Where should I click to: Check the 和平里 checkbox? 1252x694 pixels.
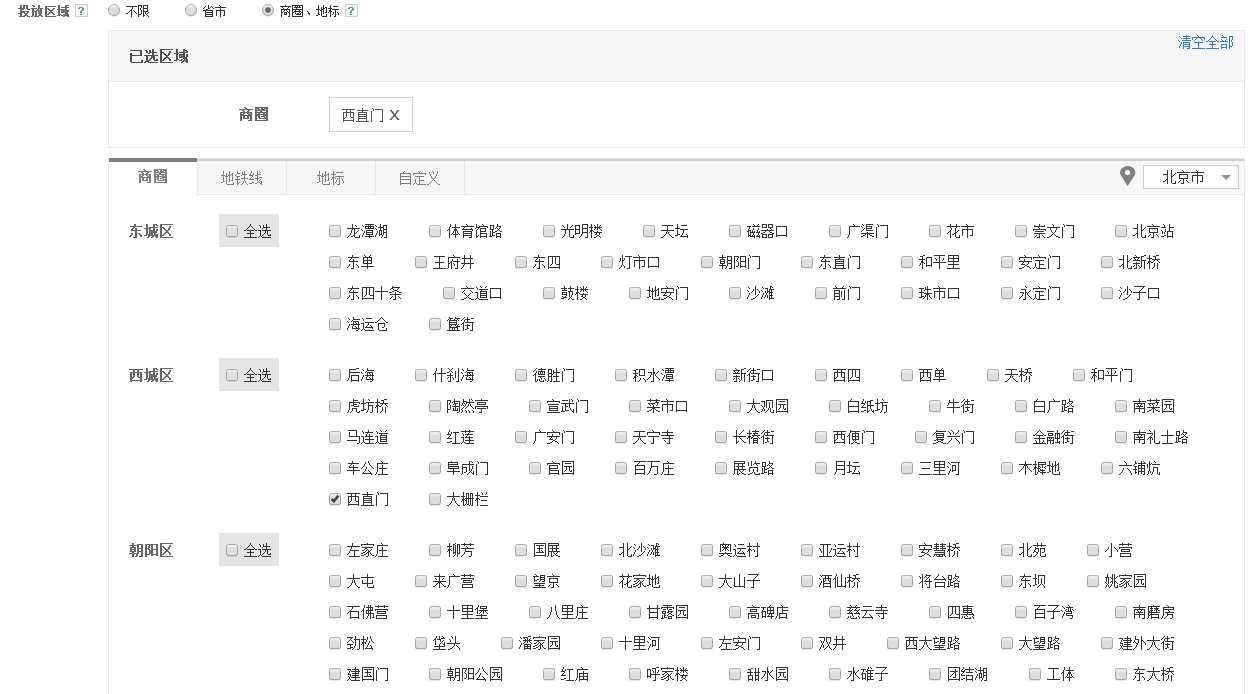click(x=907, y=262)
